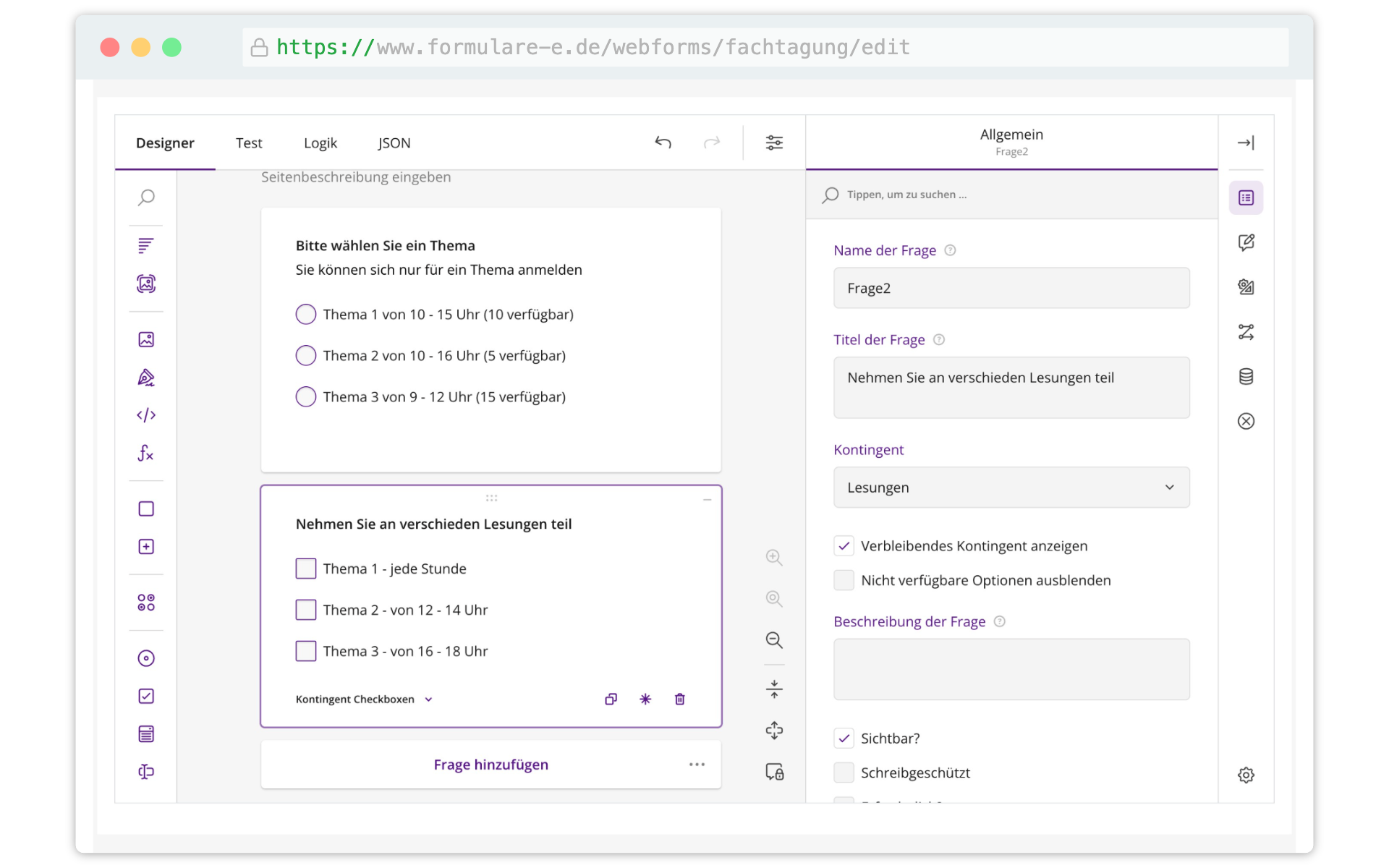This screenshot has width=1389, height=868.
Task: Select the image question tool in toolbox
Action: [x=146, y=339]
